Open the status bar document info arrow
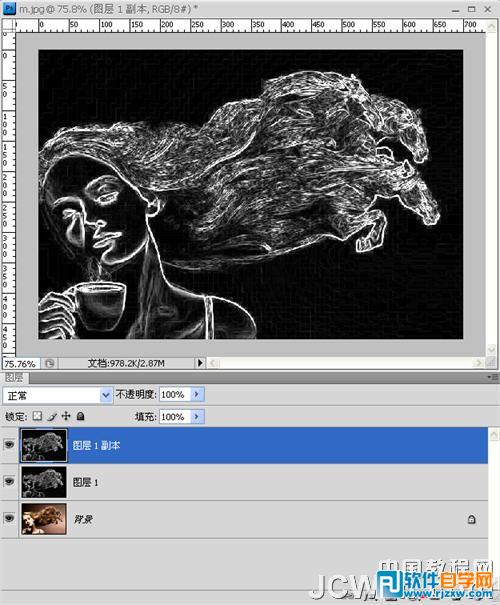Screen dimensions: 500x605 pos(200,363)
